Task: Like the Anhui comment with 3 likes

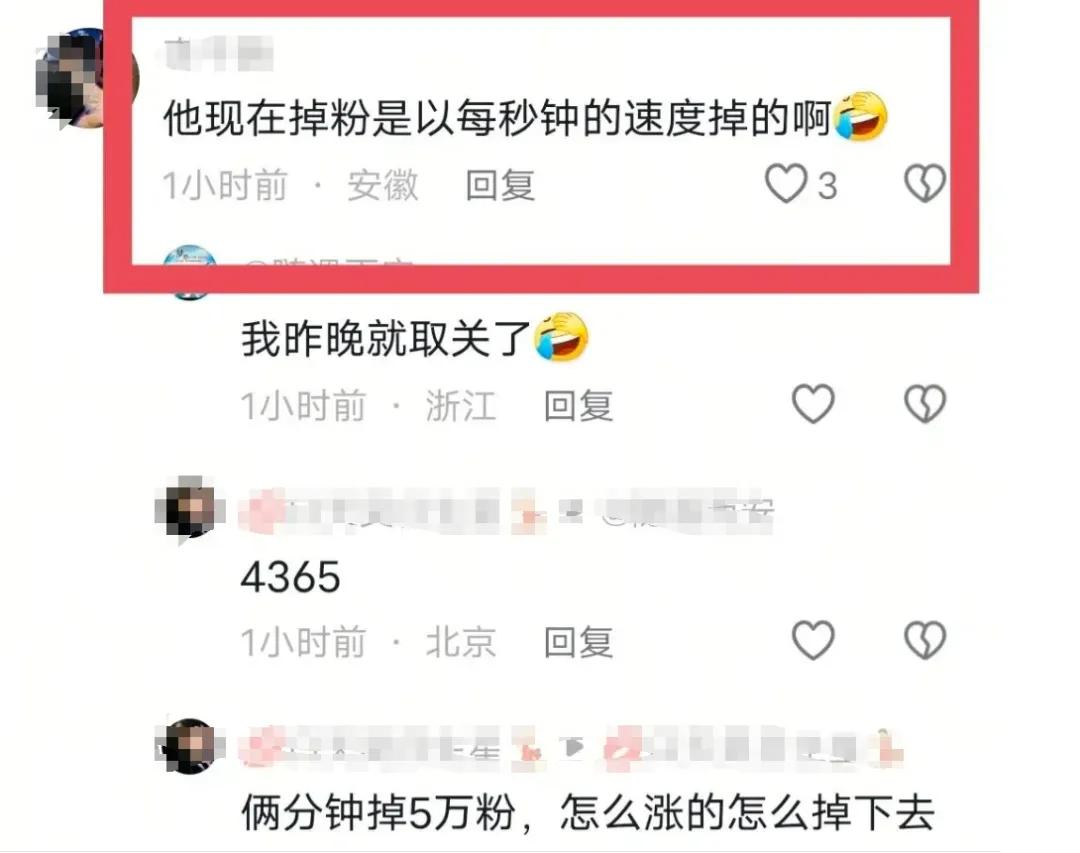Action: [x=786, y=184]
